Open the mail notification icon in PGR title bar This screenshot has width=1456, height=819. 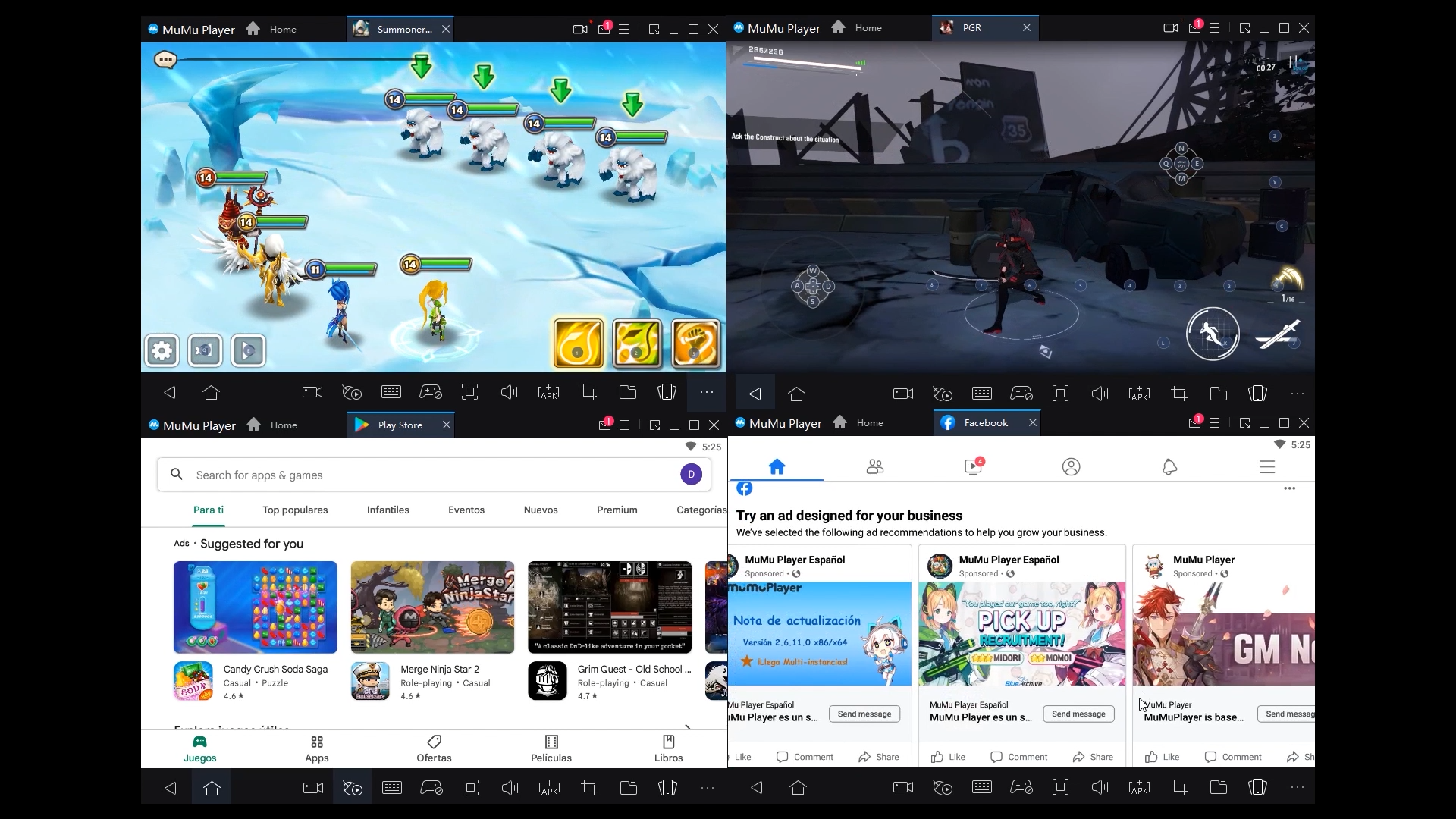point(1195,27)
